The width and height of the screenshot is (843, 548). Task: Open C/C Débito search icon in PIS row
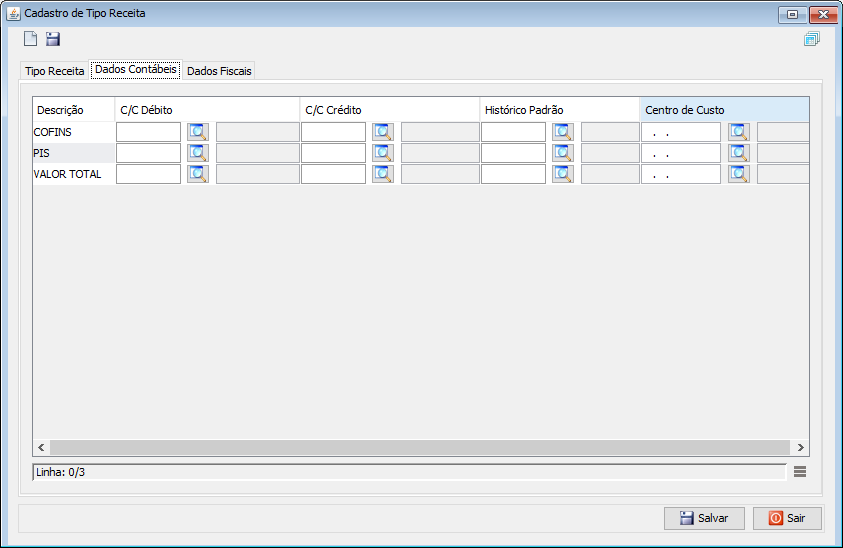point(198,153)
